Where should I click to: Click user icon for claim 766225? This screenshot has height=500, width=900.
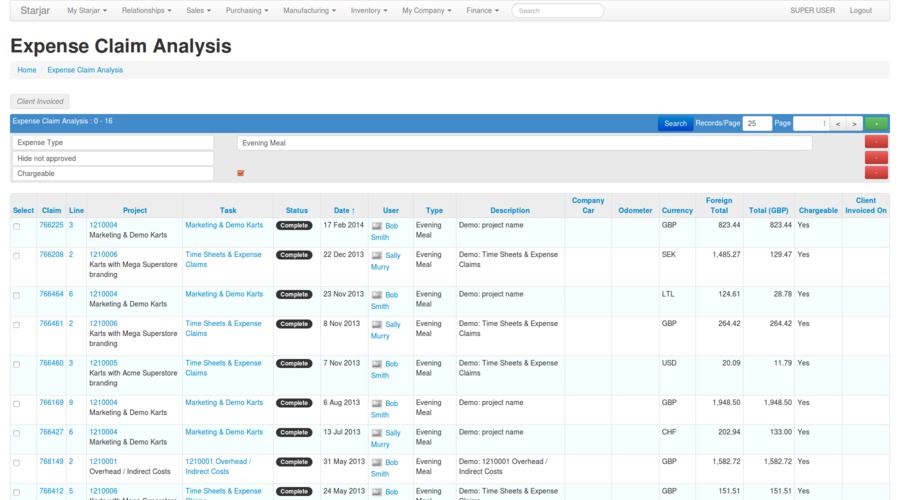[377, 226]
